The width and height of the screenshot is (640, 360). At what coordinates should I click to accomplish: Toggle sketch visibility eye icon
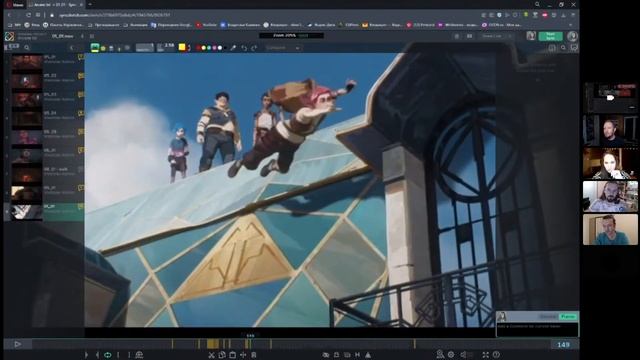point(326,355)
